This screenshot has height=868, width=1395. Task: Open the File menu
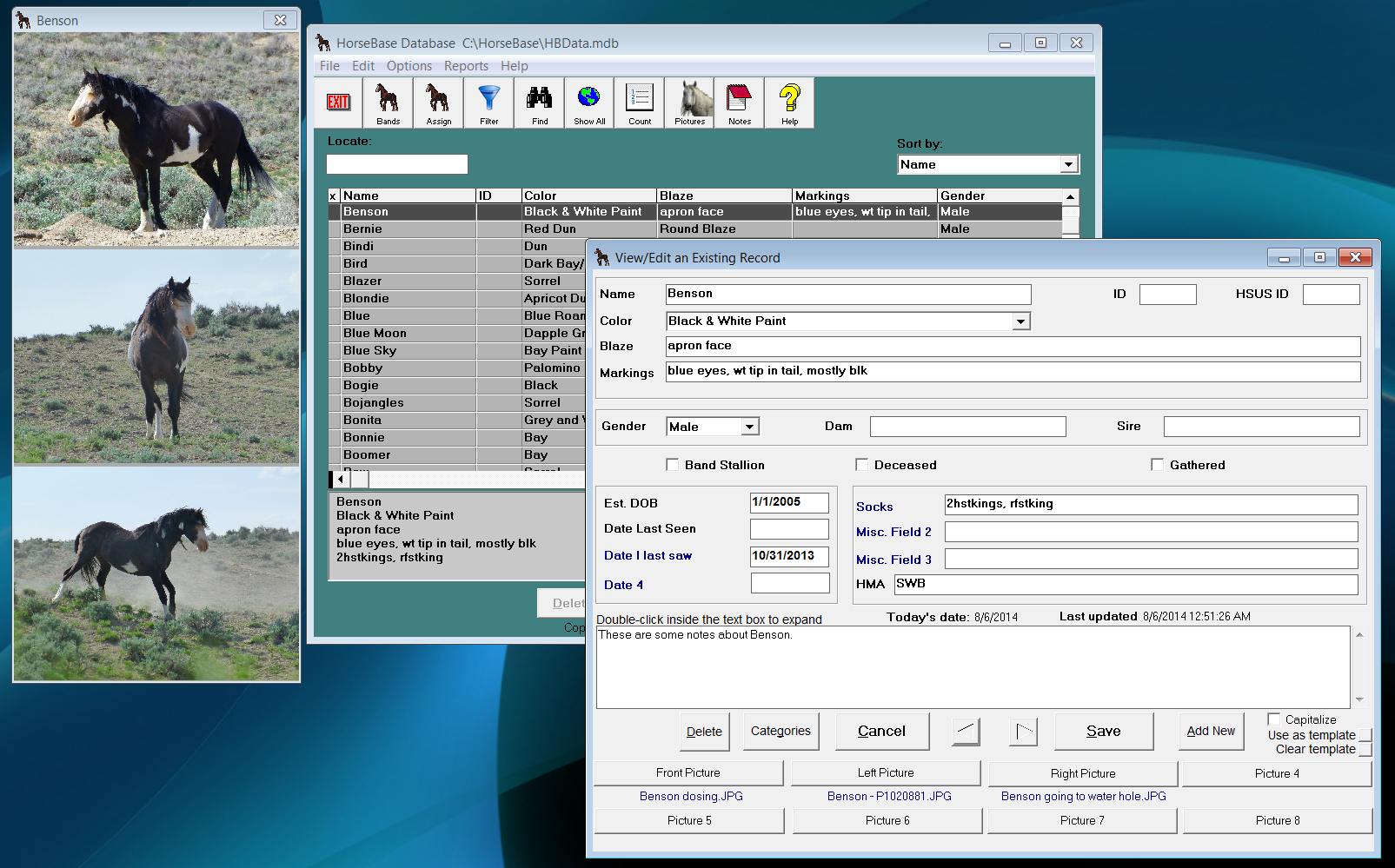coord(329,66)
